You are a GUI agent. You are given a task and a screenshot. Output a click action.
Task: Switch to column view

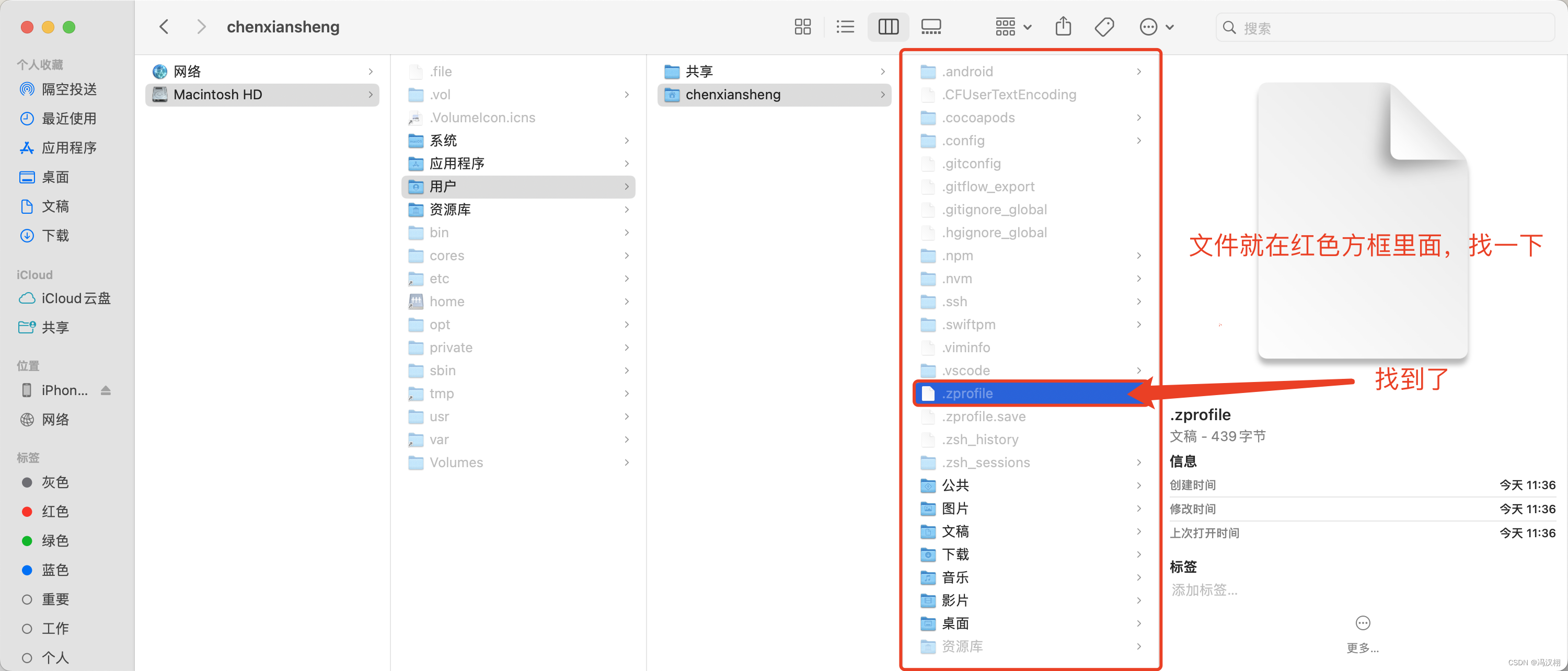[x=888, y=27]
